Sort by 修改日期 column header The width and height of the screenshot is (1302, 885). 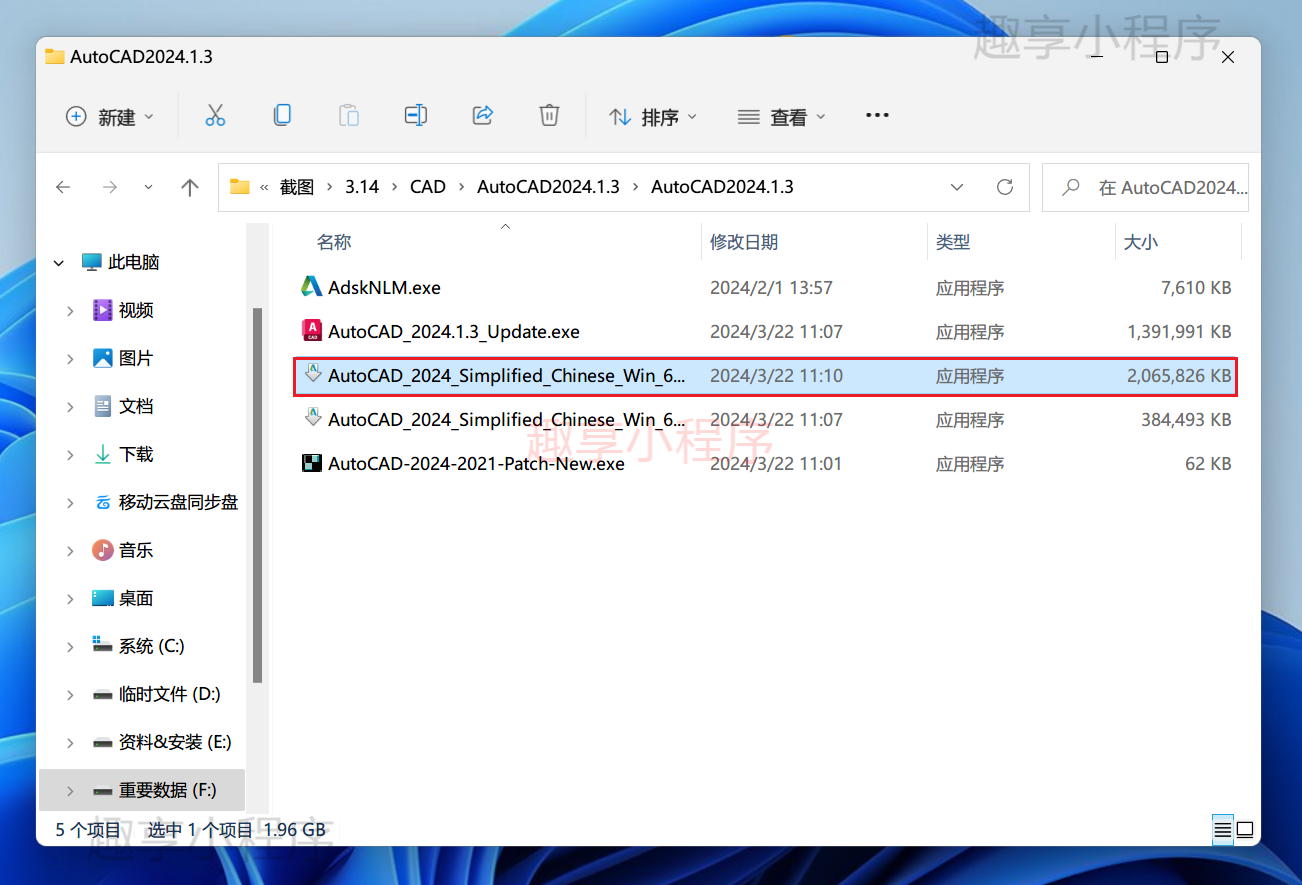[x=744, y=242]
